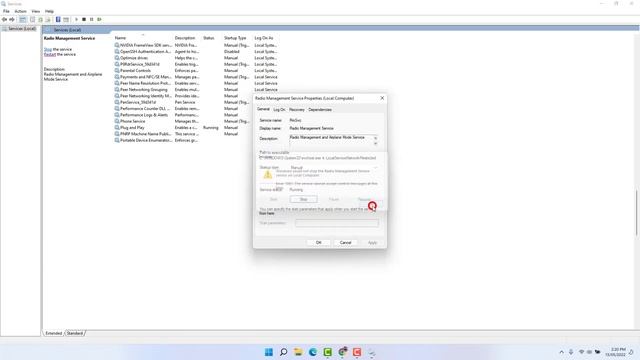The height and width of the screenshot is (360, 640).
Task: Select the Parental Controls service row
Action: [196, 71]
